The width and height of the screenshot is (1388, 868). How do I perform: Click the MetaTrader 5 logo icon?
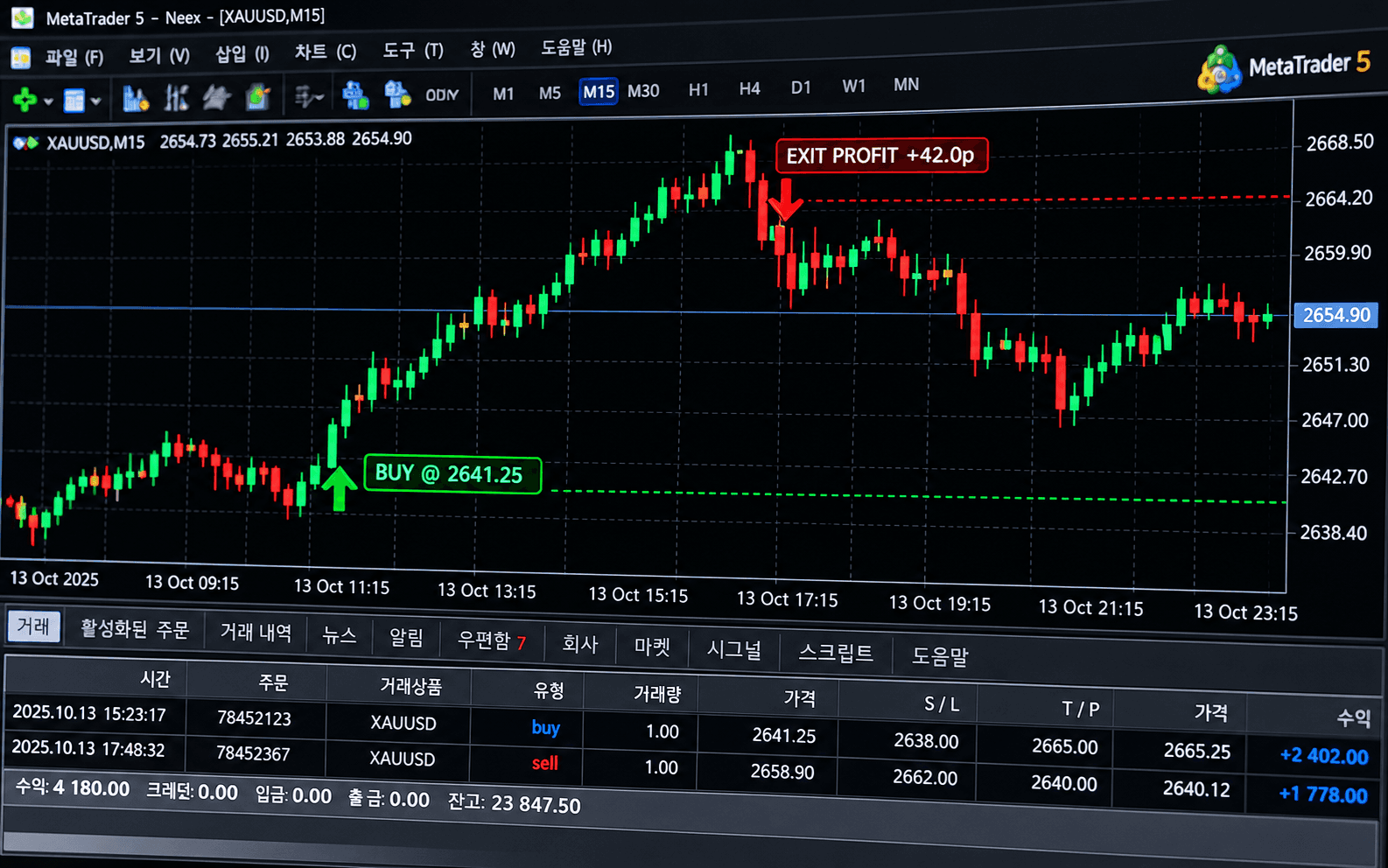tap(1220, 70)
